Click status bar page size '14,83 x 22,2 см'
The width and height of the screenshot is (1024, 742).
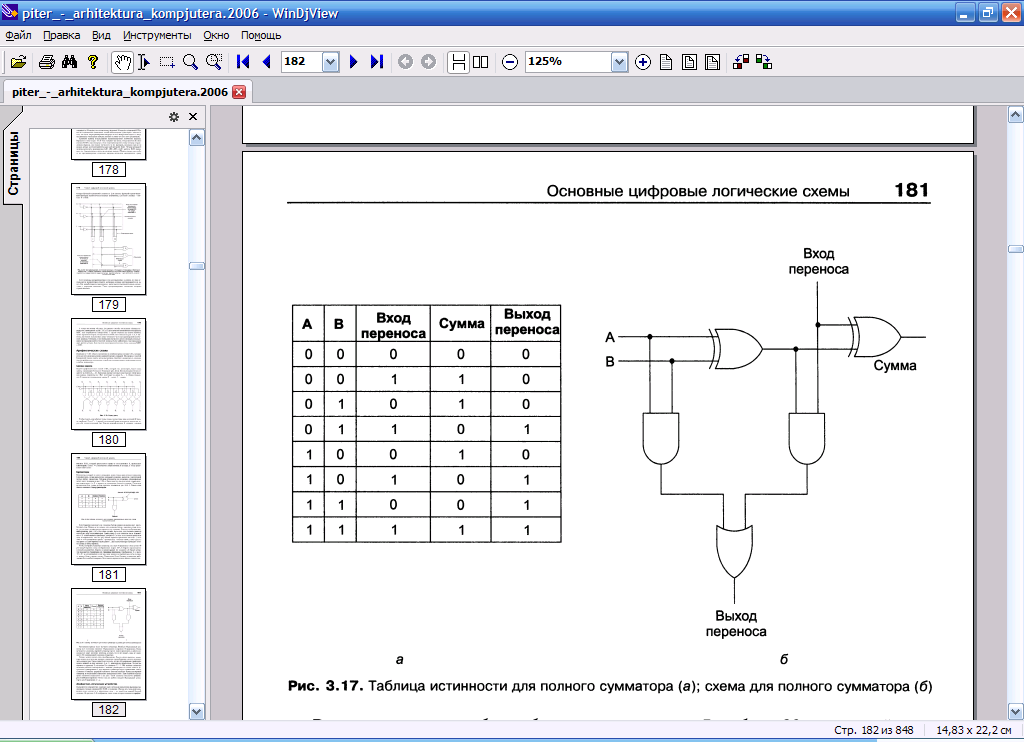point(974,730)
